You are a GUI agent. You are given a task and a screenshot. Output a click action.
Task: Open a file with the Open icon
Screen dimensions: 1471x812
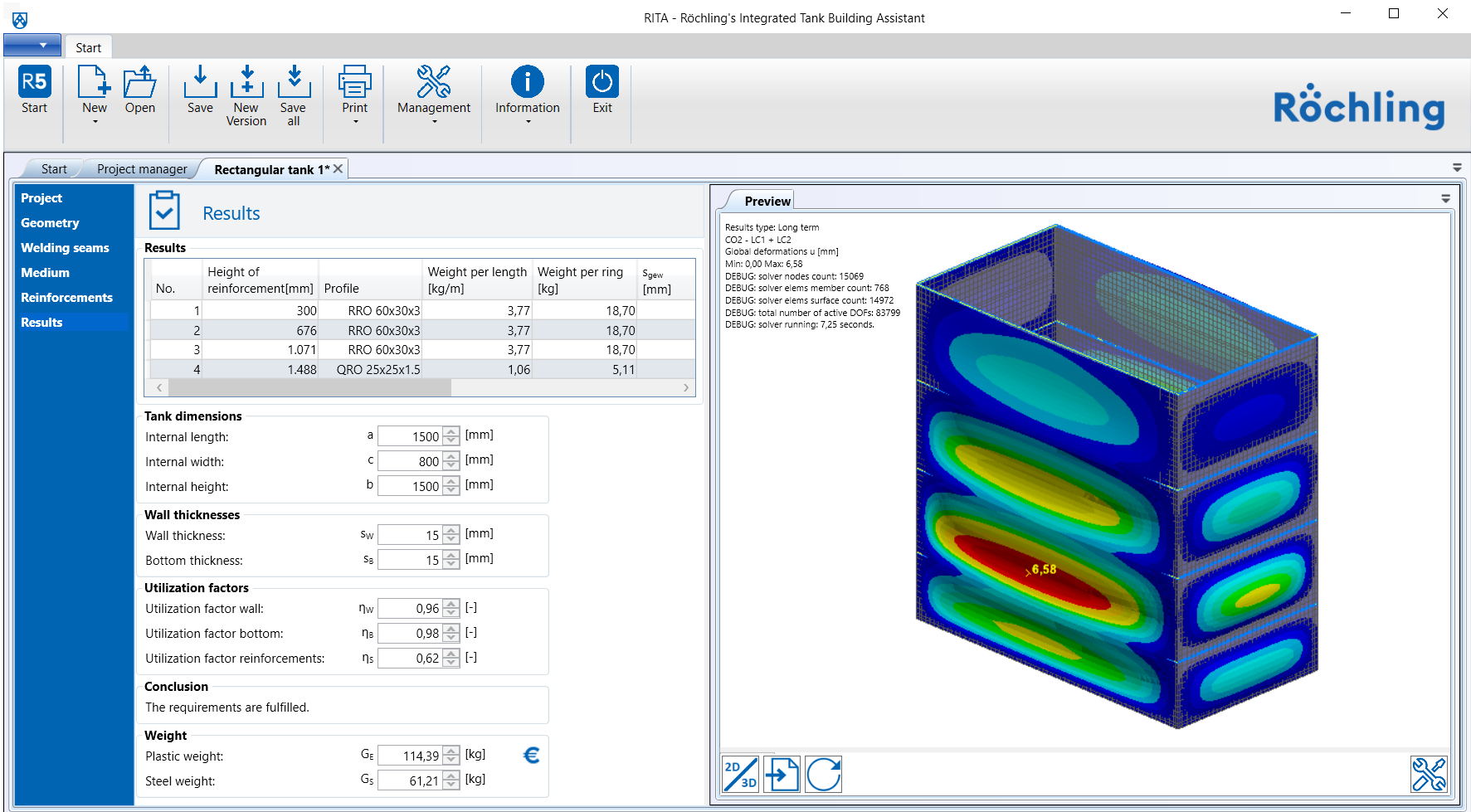[x=139, y=81]
